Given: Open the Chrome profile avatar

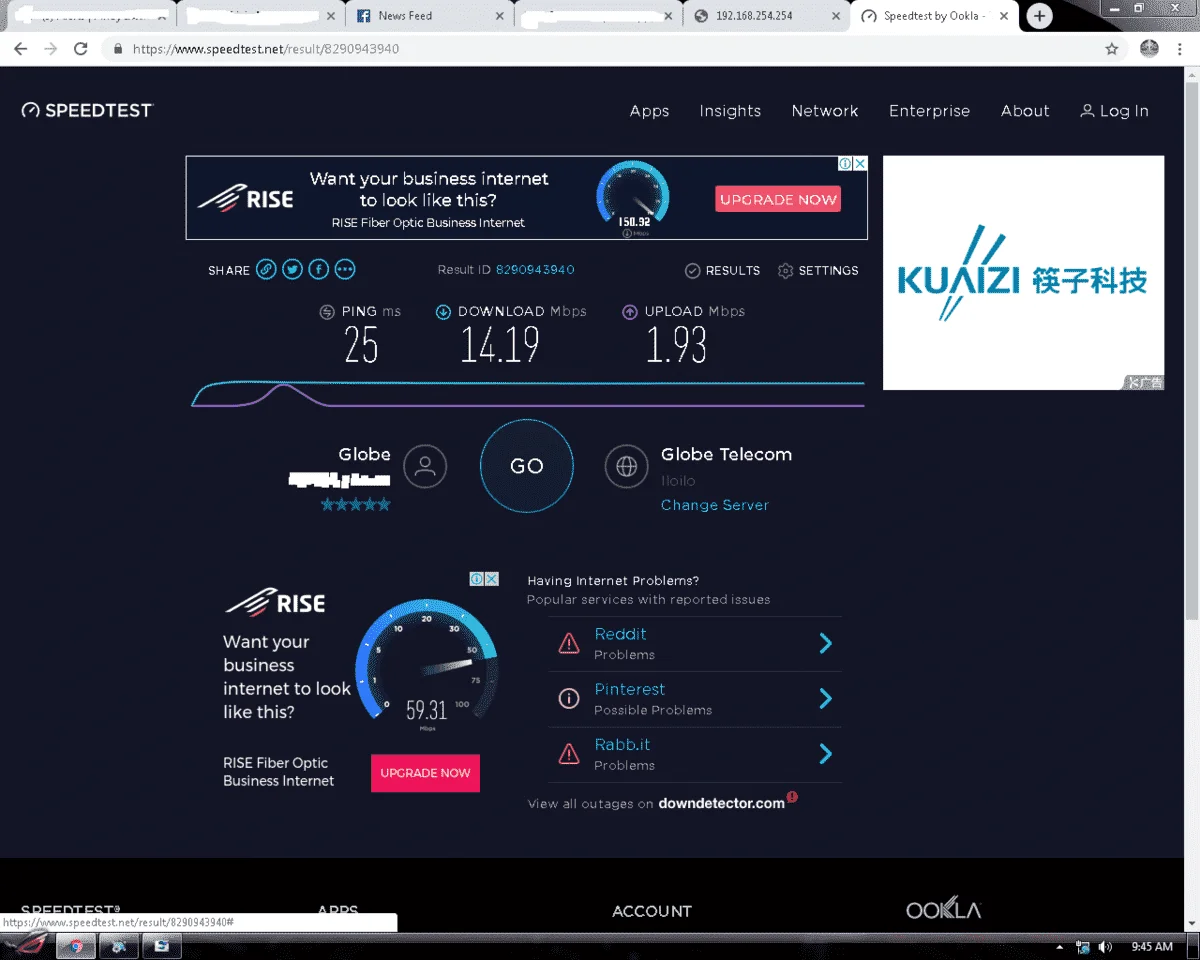Looking at the screenshot, I should click(1149, 48).
